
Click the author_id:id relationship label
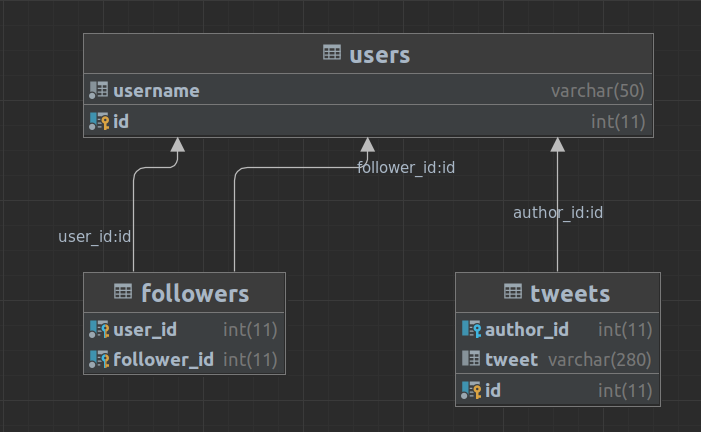pyautogui.click(x=558, y=213)
